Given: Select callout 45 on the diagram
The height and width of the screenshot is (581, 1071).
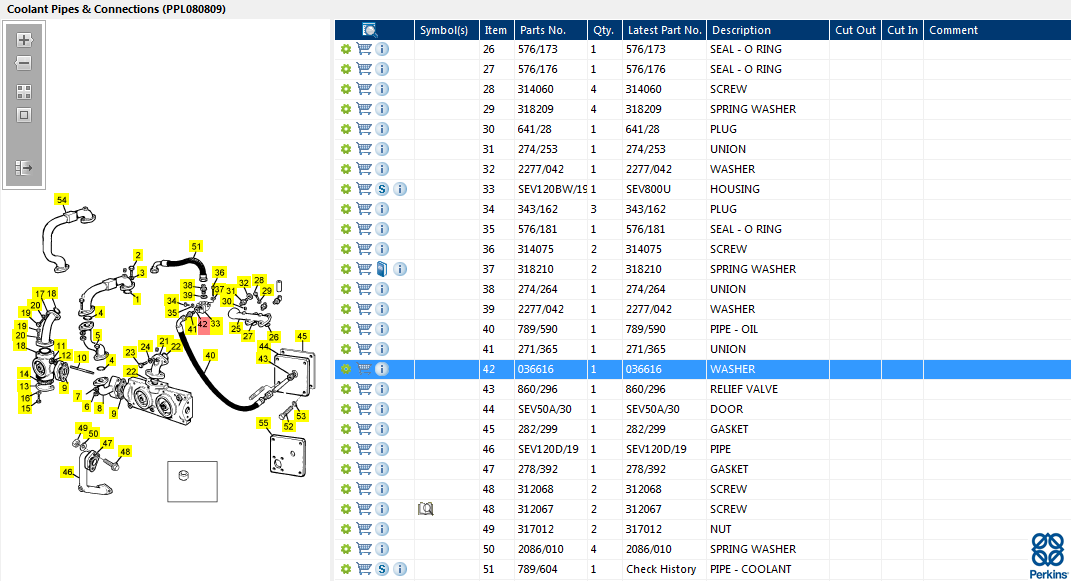Looking at the screenshot, I should coord(302,336).
